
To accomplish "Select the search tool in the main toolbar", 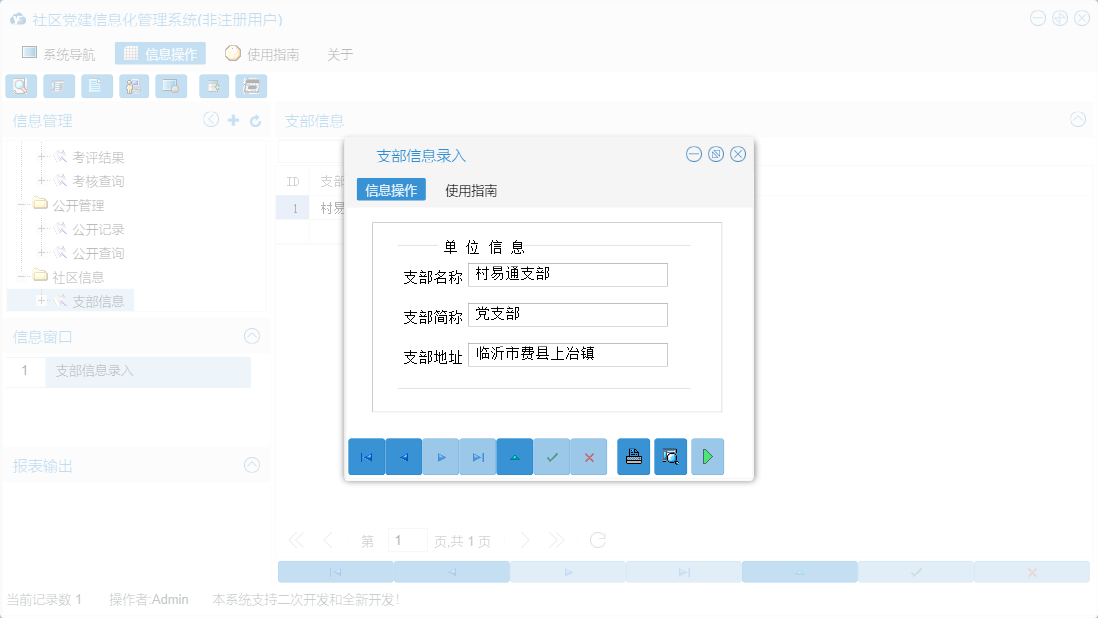I will tap(21, 86).
